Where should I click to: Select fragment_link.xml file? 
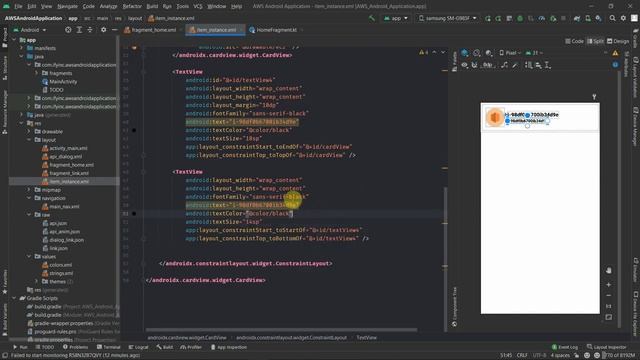coord(65,173)
